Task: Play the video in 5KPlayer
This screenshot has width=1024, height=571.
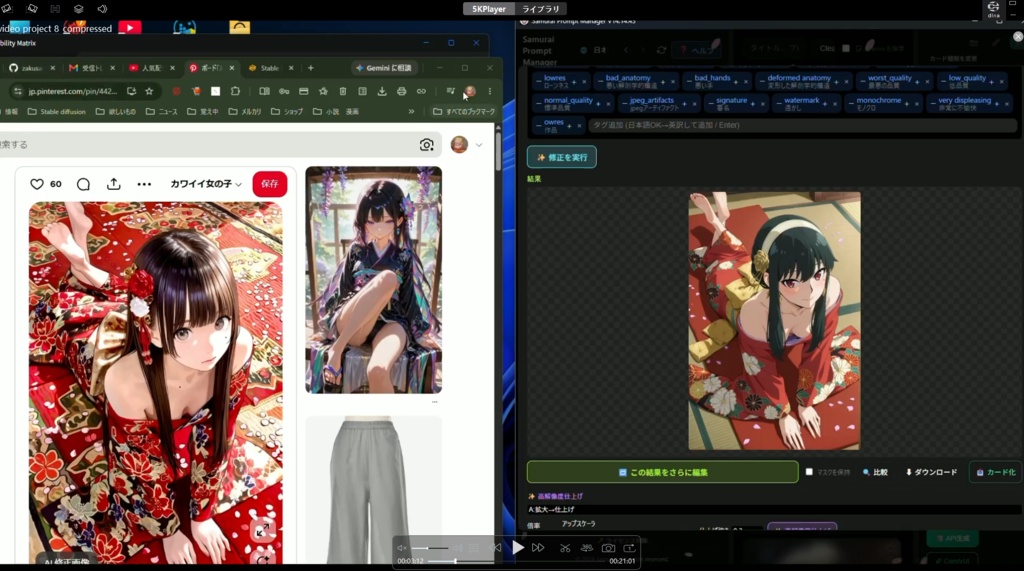Action: 518,547
